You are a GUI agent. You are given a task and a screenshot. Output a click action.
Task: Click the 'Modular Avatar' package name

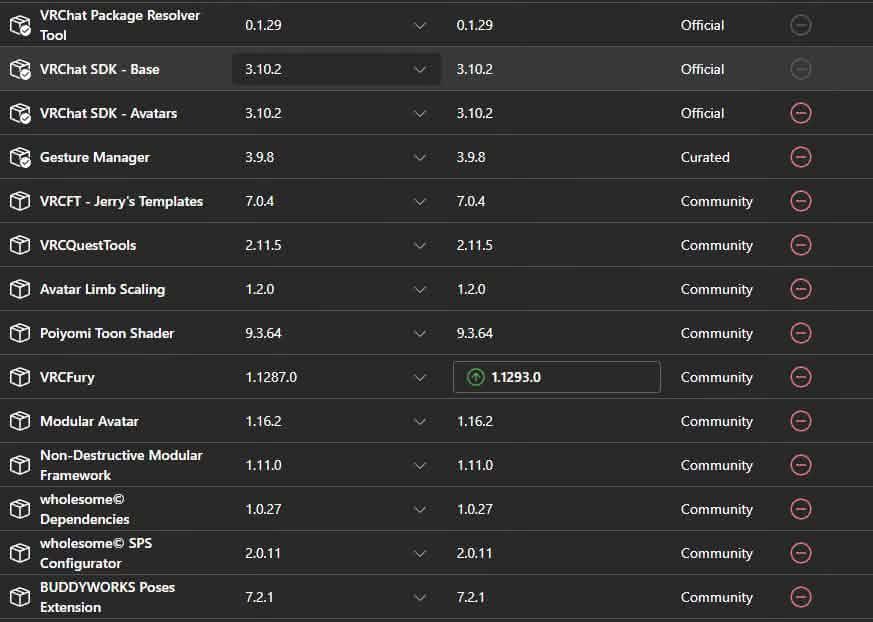pos(89,421)
